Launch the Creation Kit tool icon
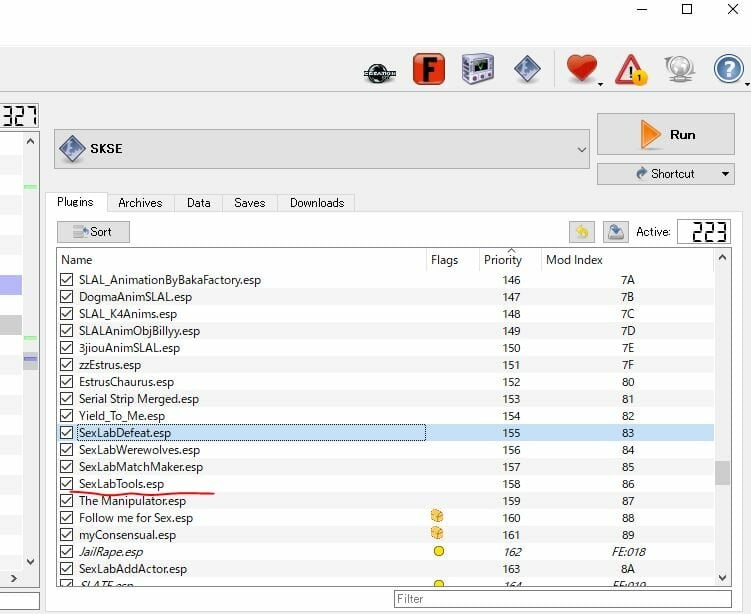The image size is (751, 614). tap(380, 73)
